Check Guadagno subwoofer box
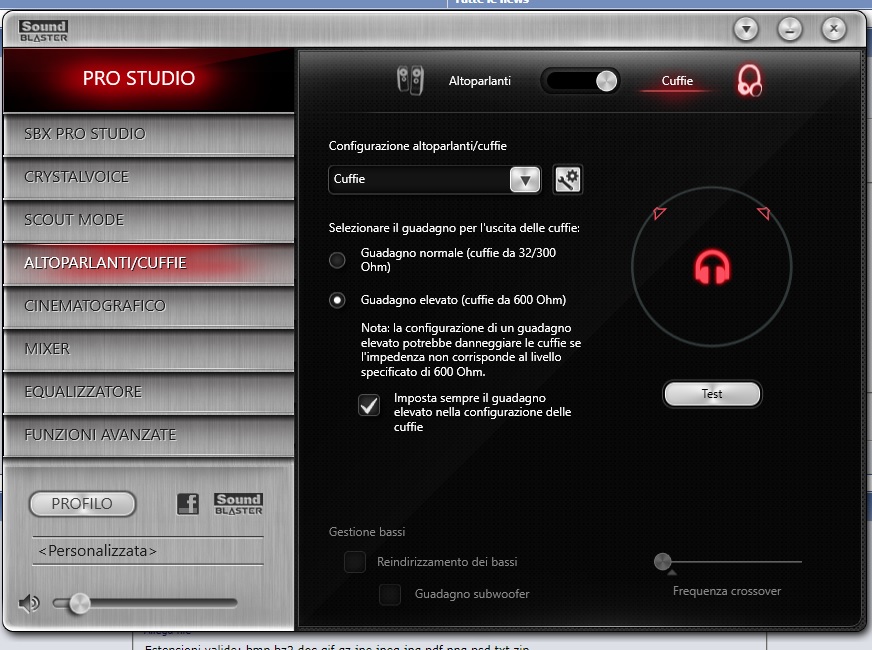 390,594
